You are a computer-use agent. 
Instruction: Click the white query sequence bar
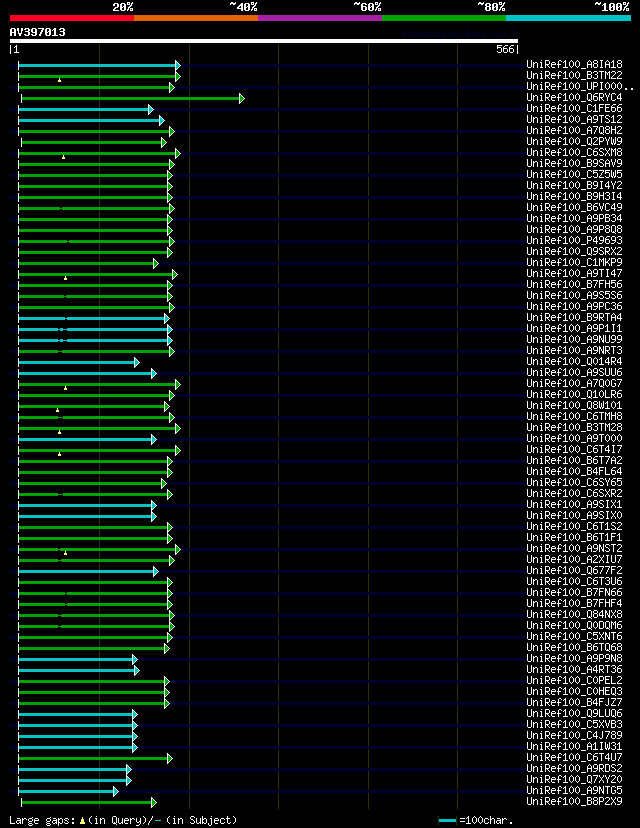(263, 41)
